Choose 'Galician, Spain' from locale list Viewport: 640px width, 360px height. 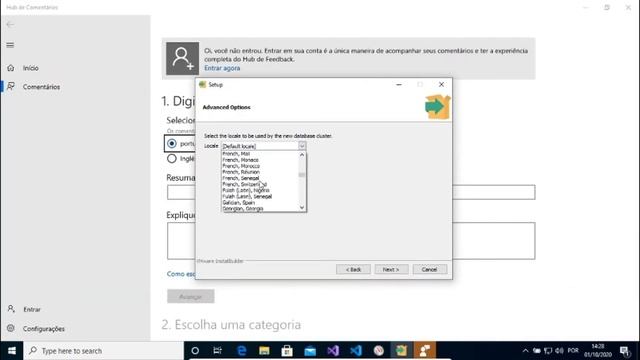click(x=239, y=202)
